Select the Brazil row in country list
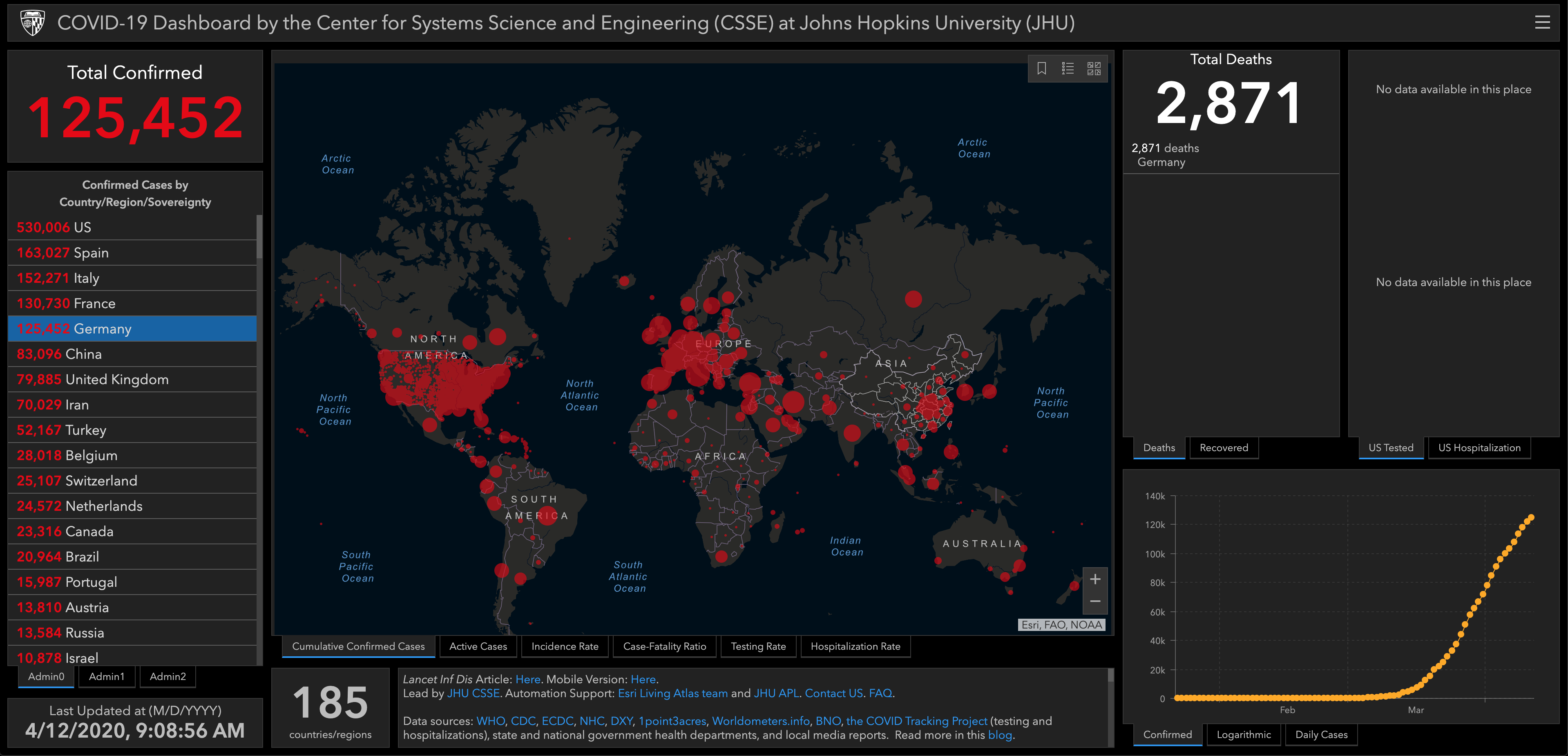This screenshot has width=1568, height=756. [x=132, y=557]
